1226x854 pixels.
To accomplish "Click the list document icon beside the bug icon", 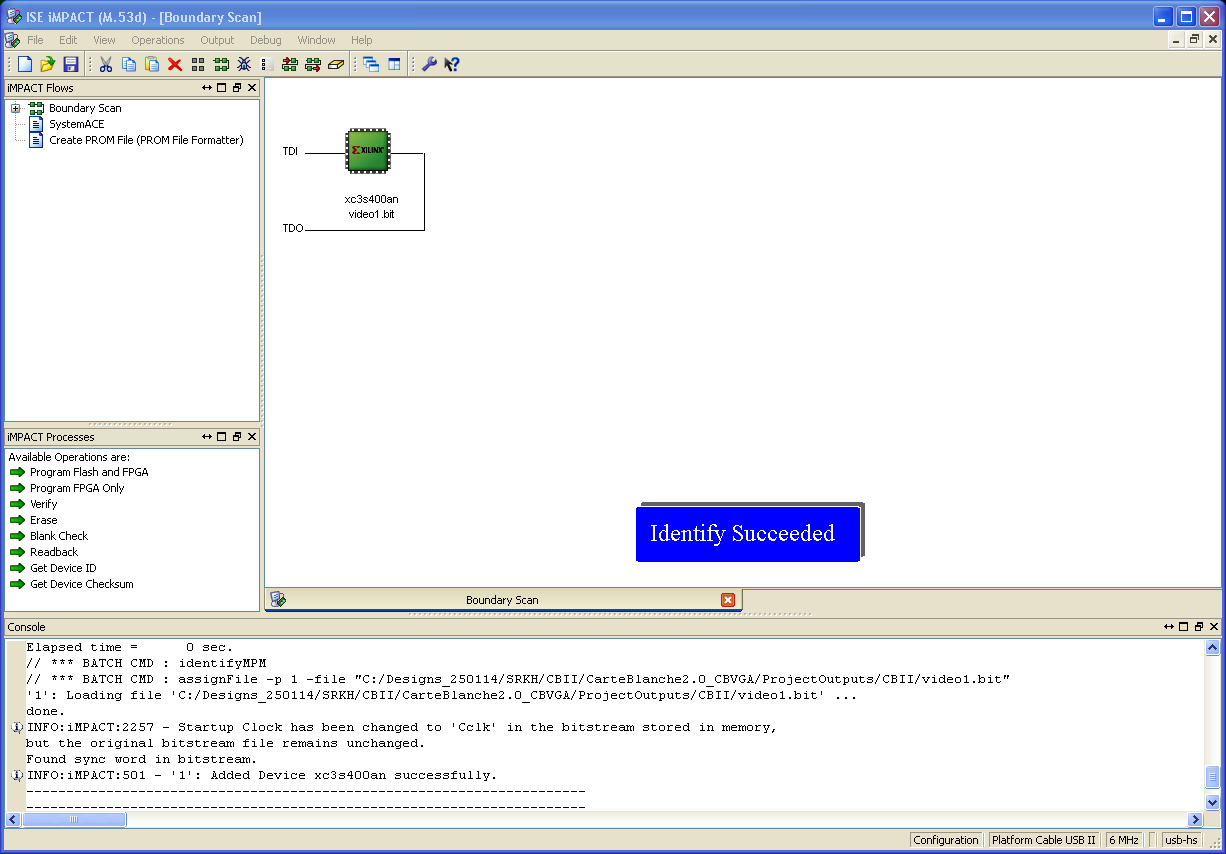I will (267, 64).
